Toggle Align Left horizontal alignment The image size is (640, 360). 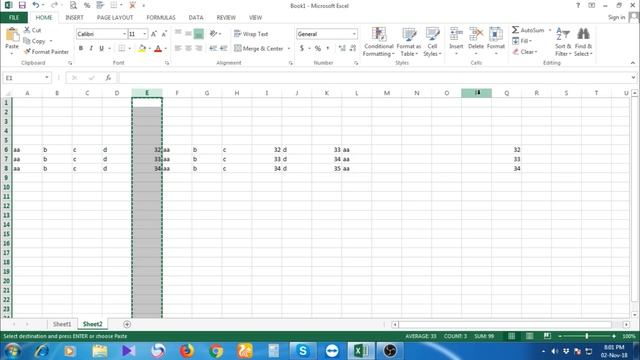coord(178,49)
